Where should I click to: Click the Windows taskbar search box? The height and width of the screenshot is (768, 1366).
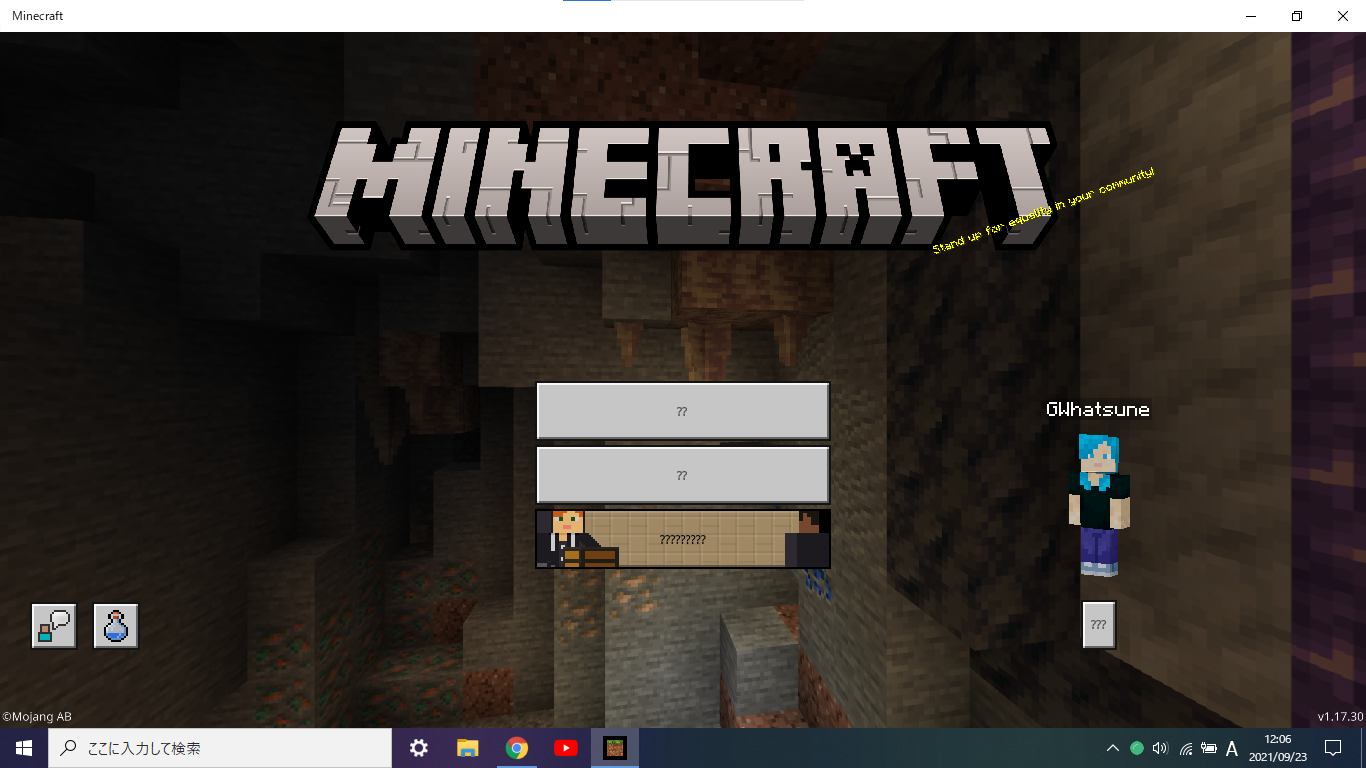[x=220, y=748]
